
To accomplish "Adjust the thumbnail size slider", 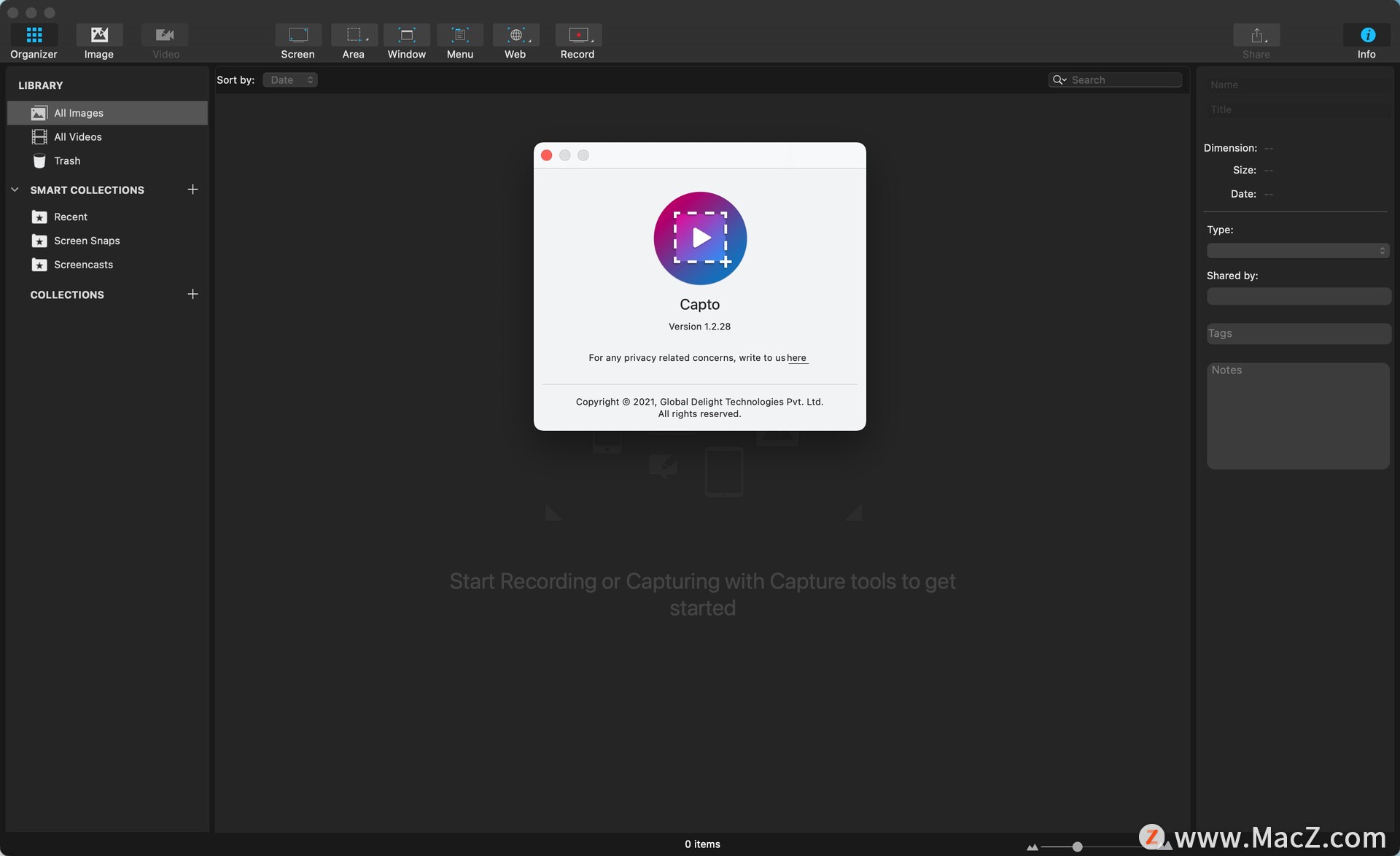I will [1078, 844].
